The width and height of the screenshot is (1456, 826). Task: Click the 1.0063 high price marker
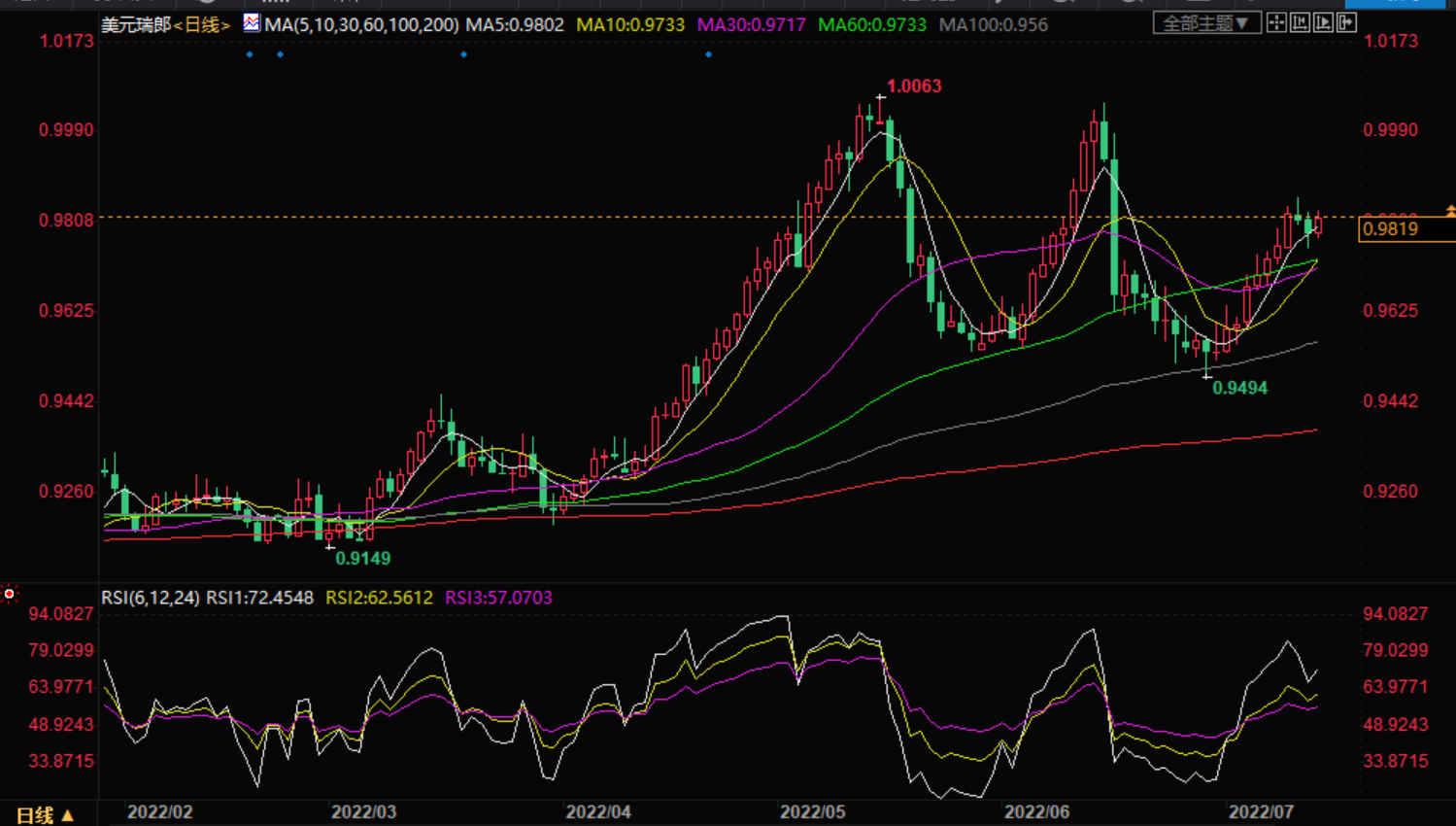(x=913, y=86)
